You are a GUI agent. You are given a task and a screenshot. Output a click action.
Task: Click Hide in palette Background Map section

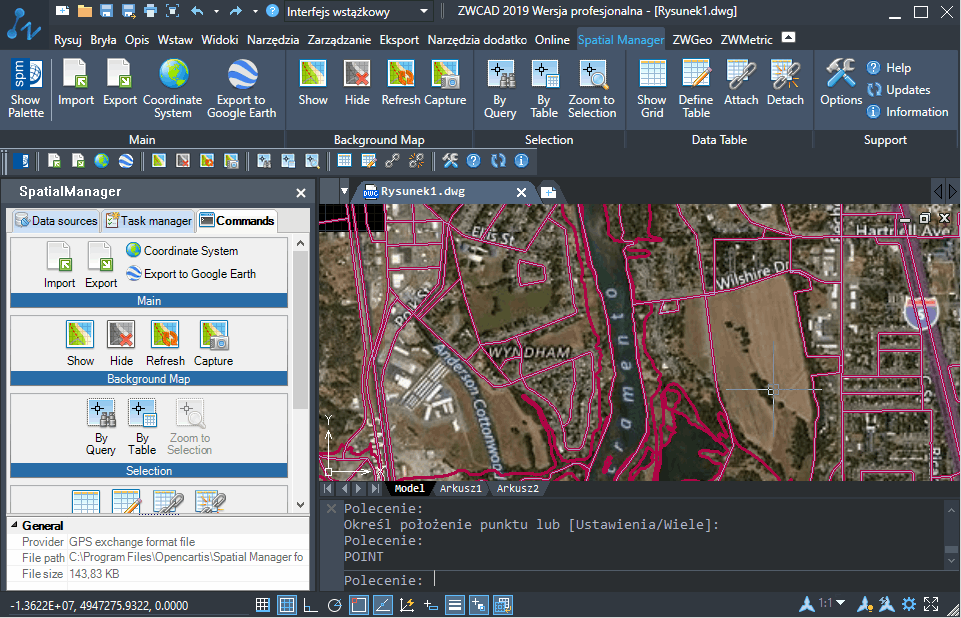pos(121,343)
